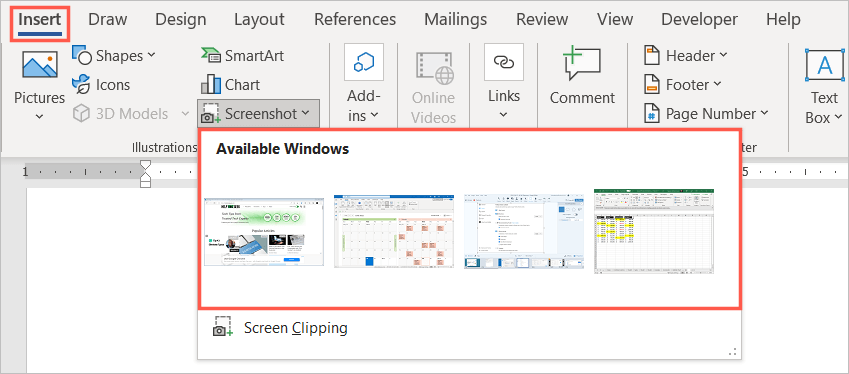
Task: Open the References tab
Action: [x=355, y=20]
